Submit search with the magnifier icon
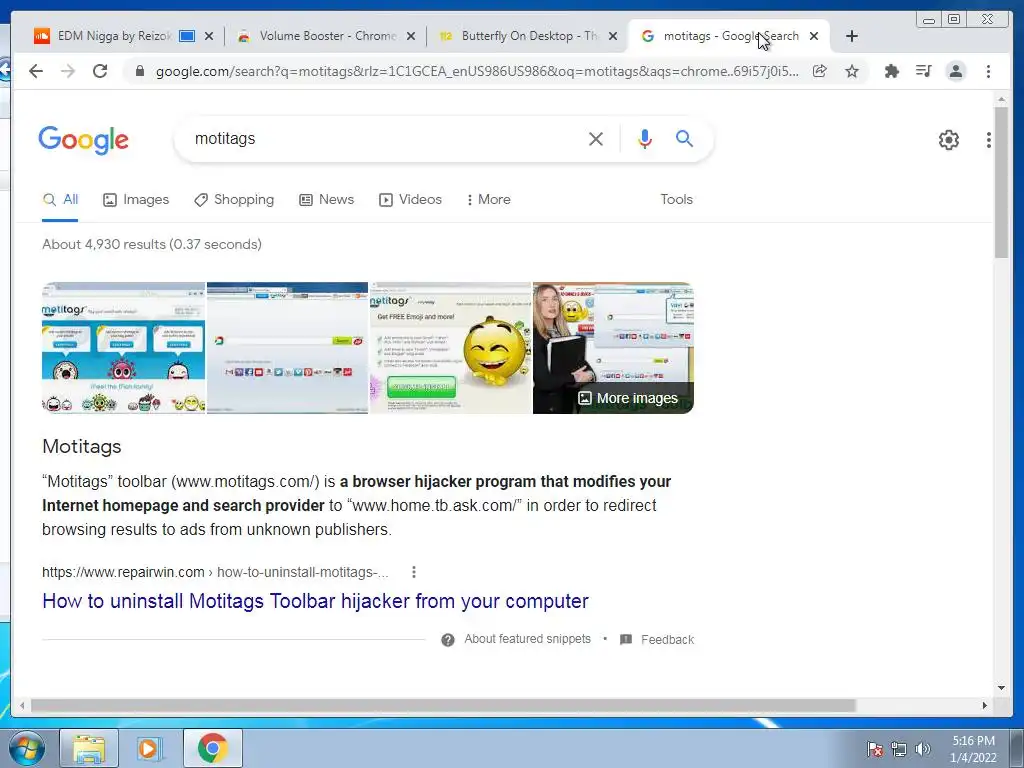Viewport: 1024px width, 768px height. pyautogui.click(x=684, y=138)
